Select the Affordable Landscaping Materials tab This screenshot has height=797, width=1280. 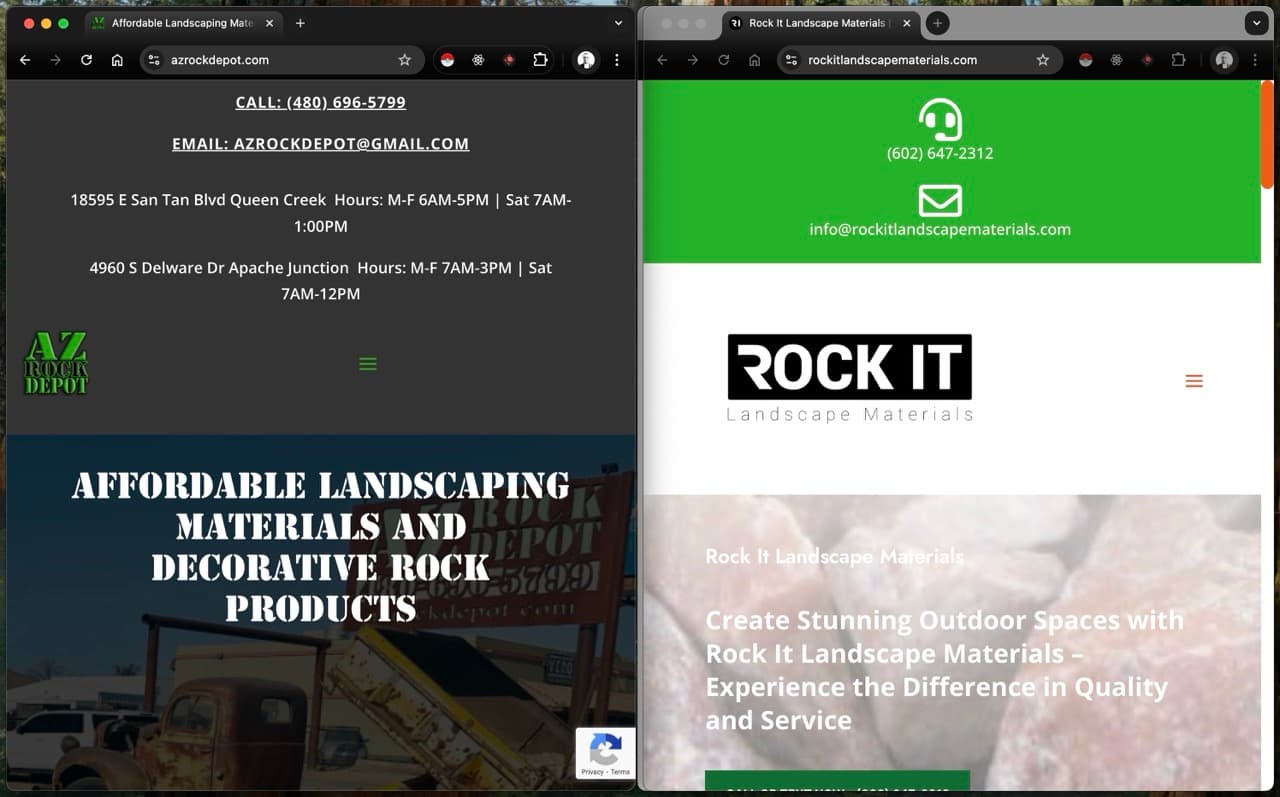[x=182, y=23]
